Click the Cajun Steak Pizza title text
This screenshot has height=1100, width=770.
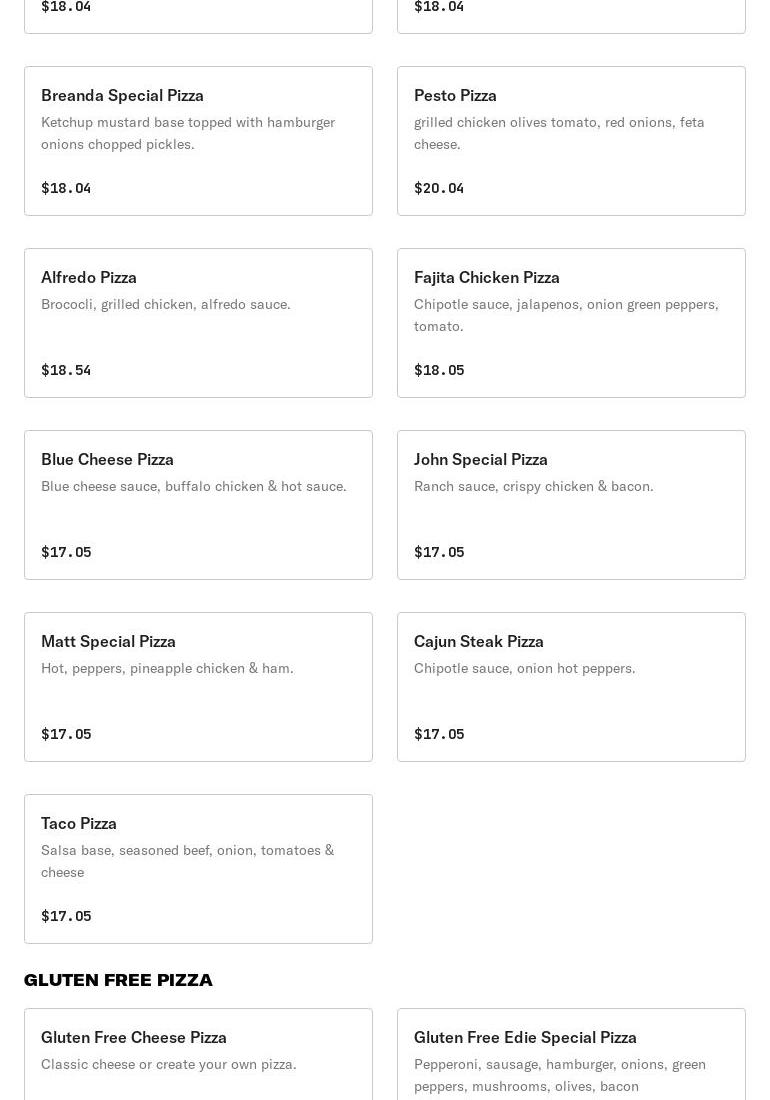(479, 641)
